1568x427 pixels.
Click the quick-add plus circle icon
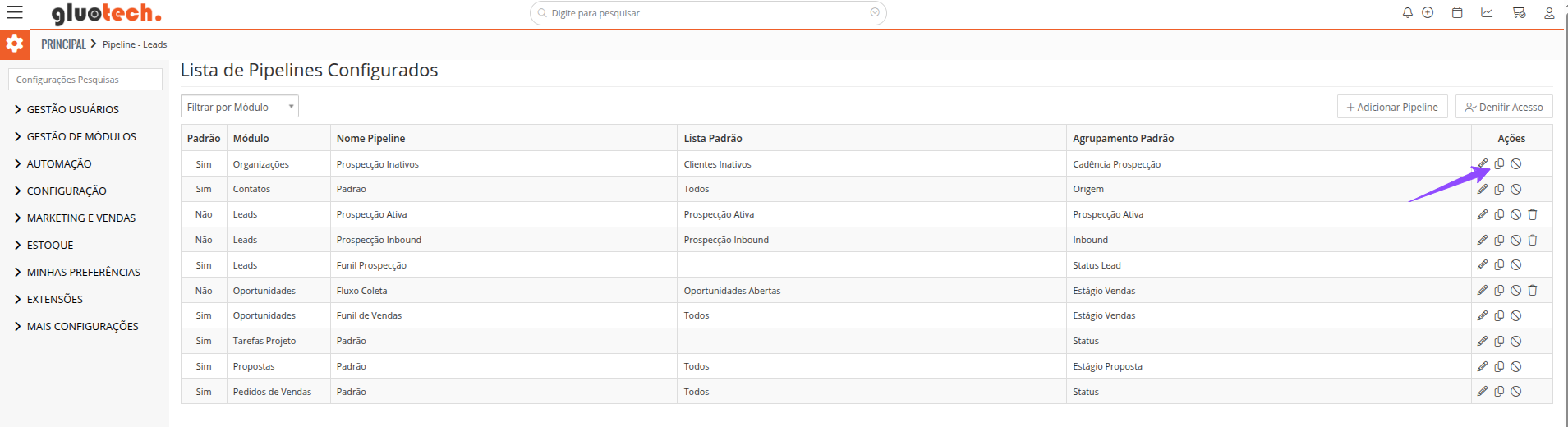point(1428,12)
